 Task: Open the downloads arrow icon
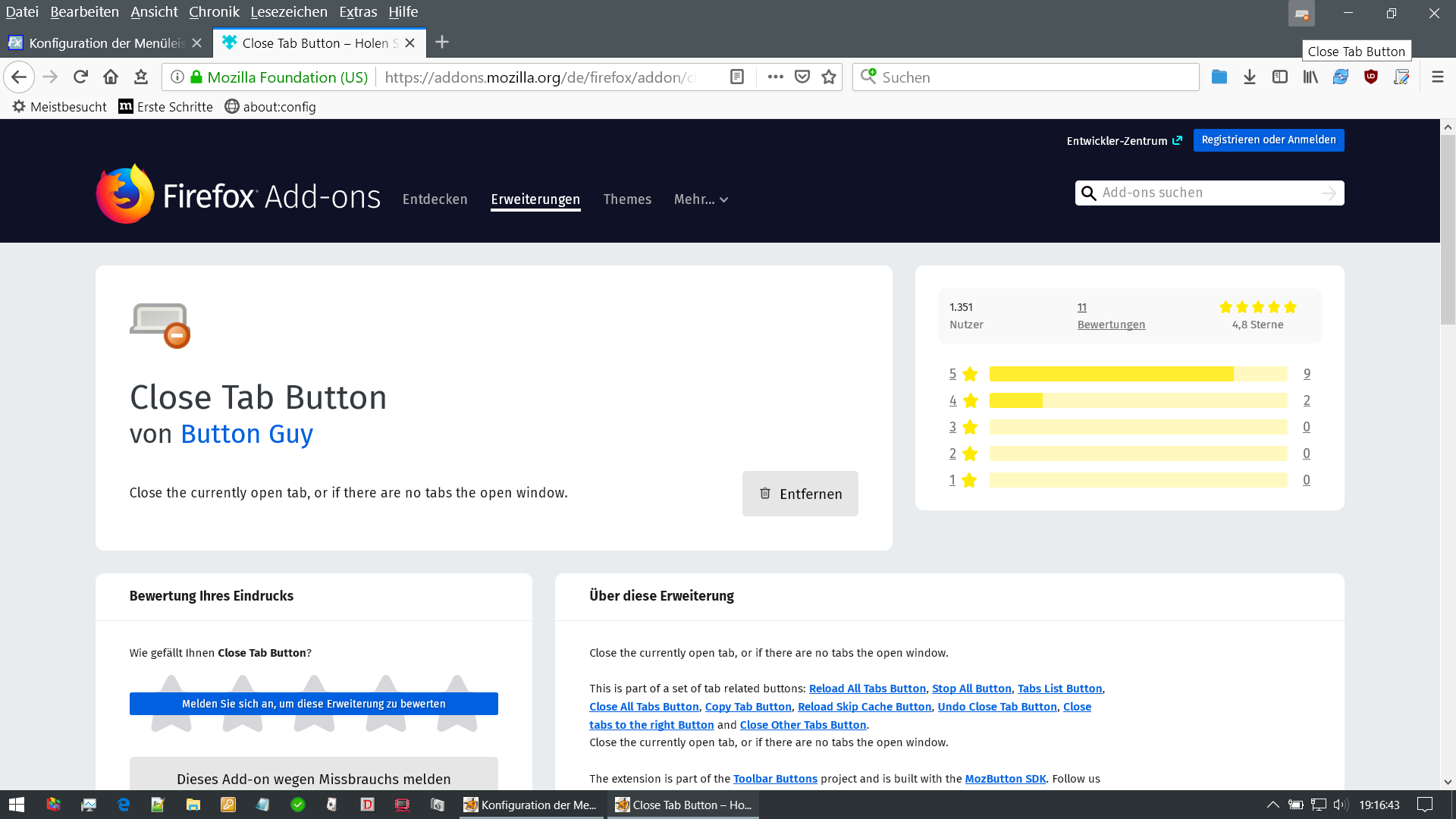pyautogui.click(x=1250, y=77)
